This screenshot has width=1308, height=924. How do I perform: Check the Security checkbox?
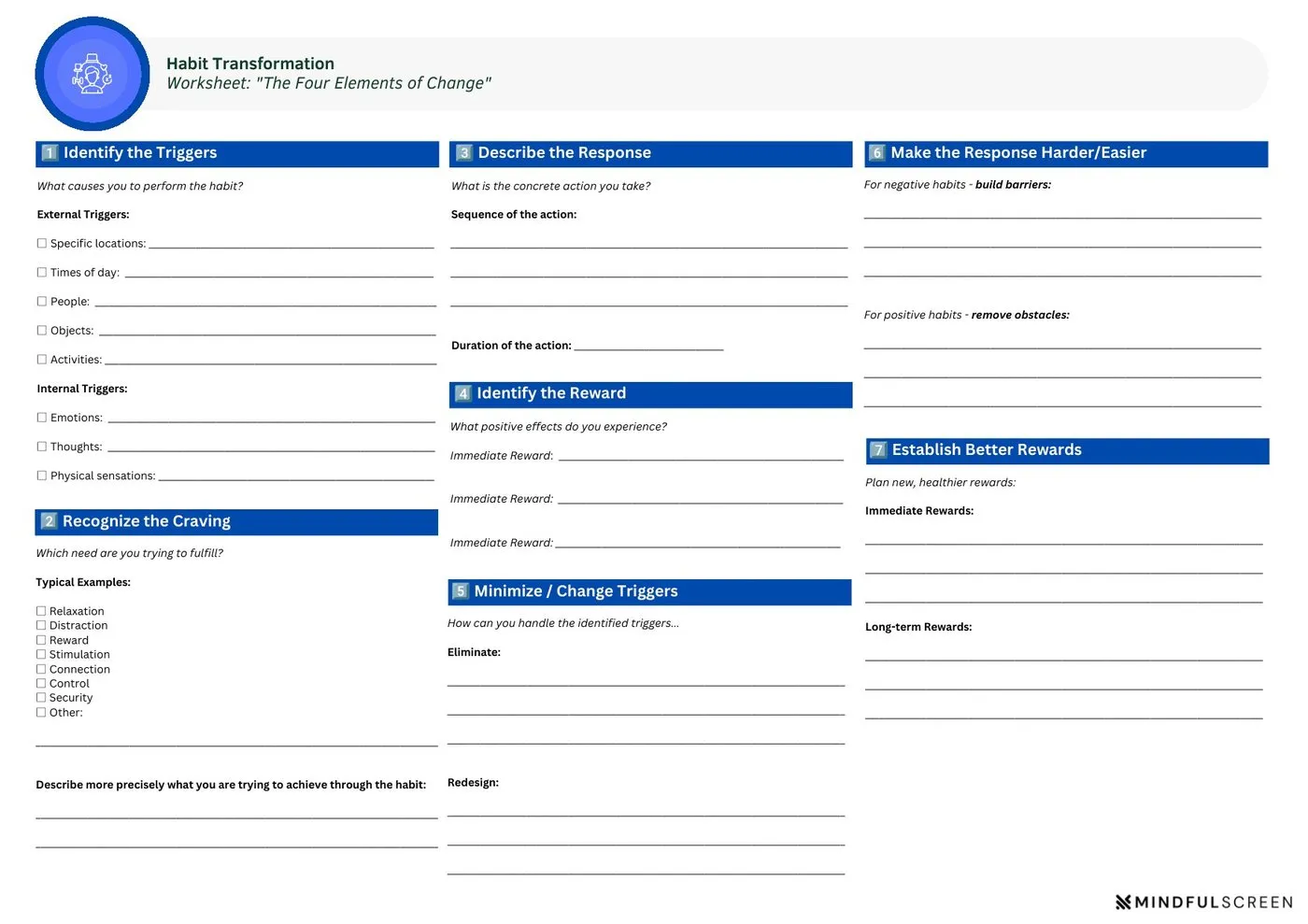pyautogui.click(x=41, y=697)
